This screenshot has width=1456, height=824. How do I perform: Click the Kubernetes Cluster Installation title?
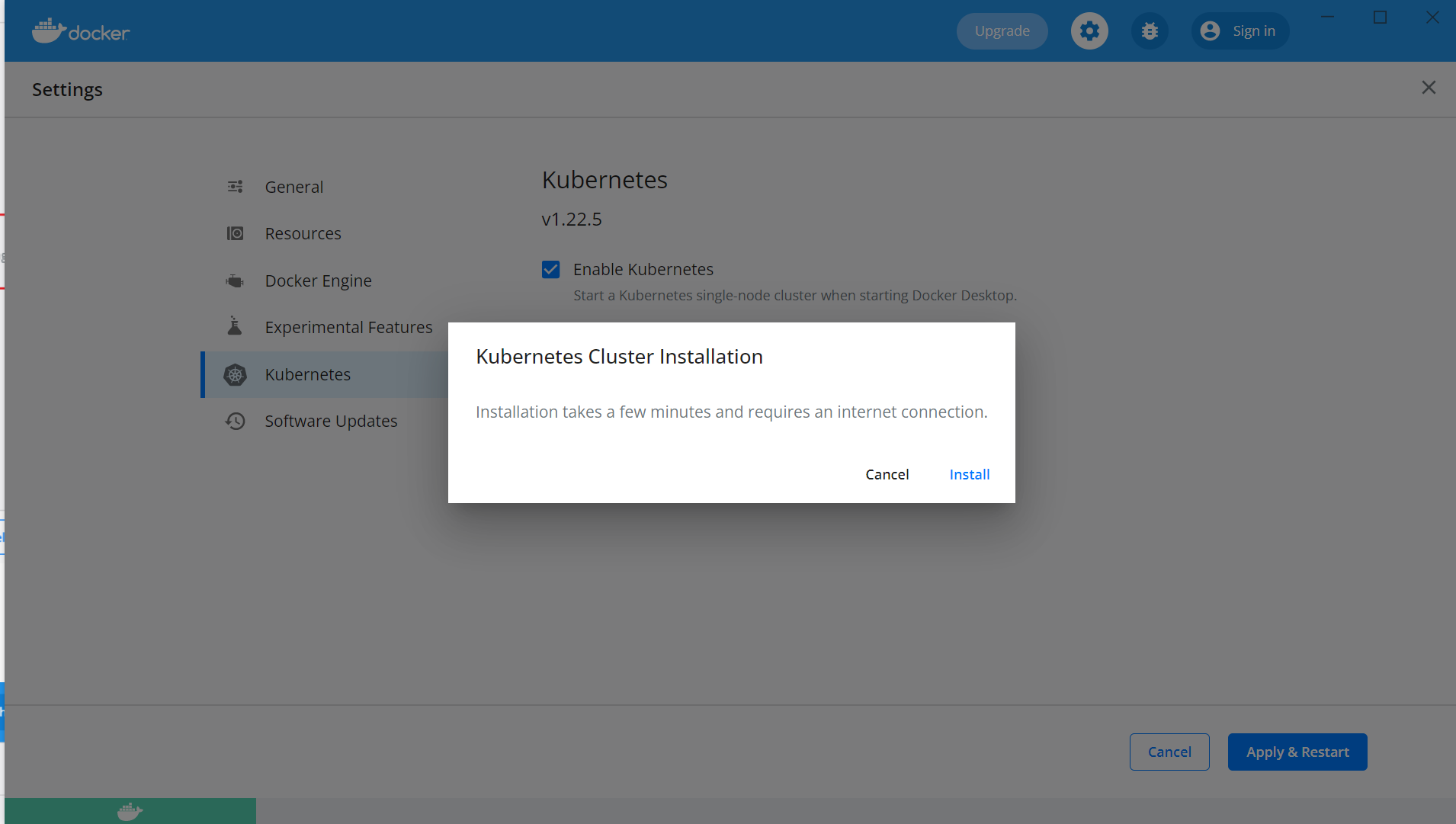[619, 357]
